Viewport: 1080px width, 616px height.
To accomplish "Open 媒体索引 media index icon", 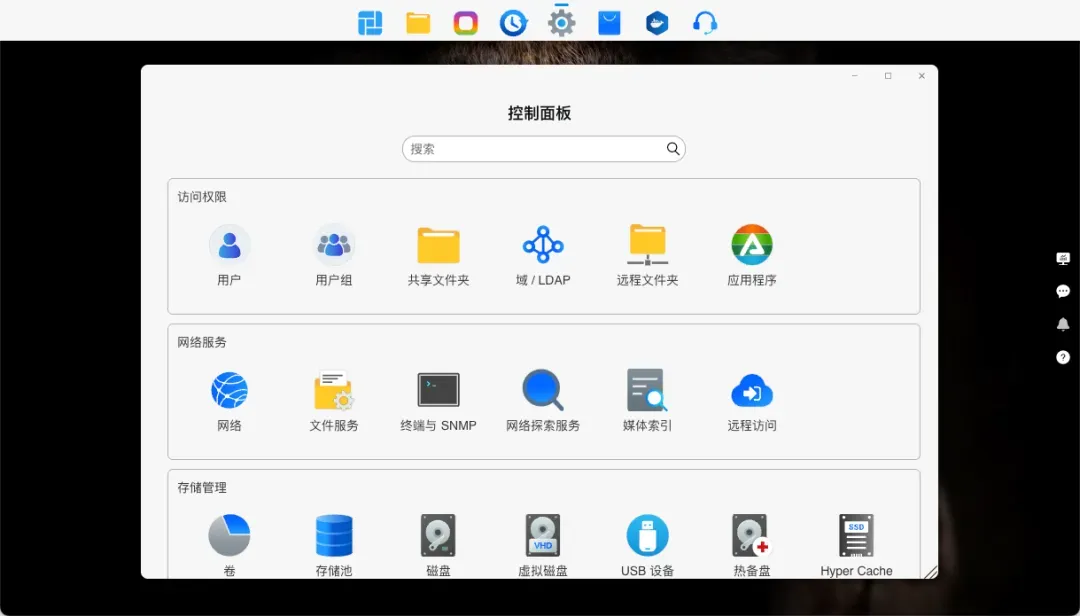I will (x=647, y=390).
